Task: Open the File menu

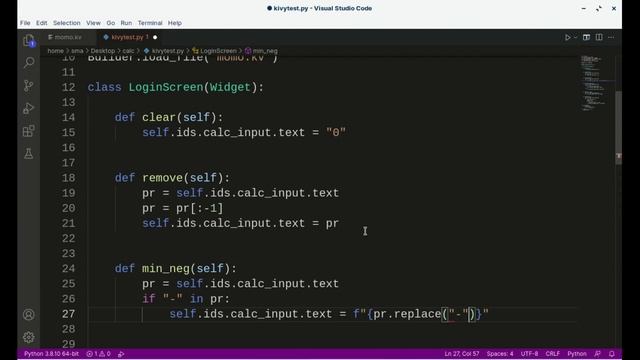Action: point(25,23)
